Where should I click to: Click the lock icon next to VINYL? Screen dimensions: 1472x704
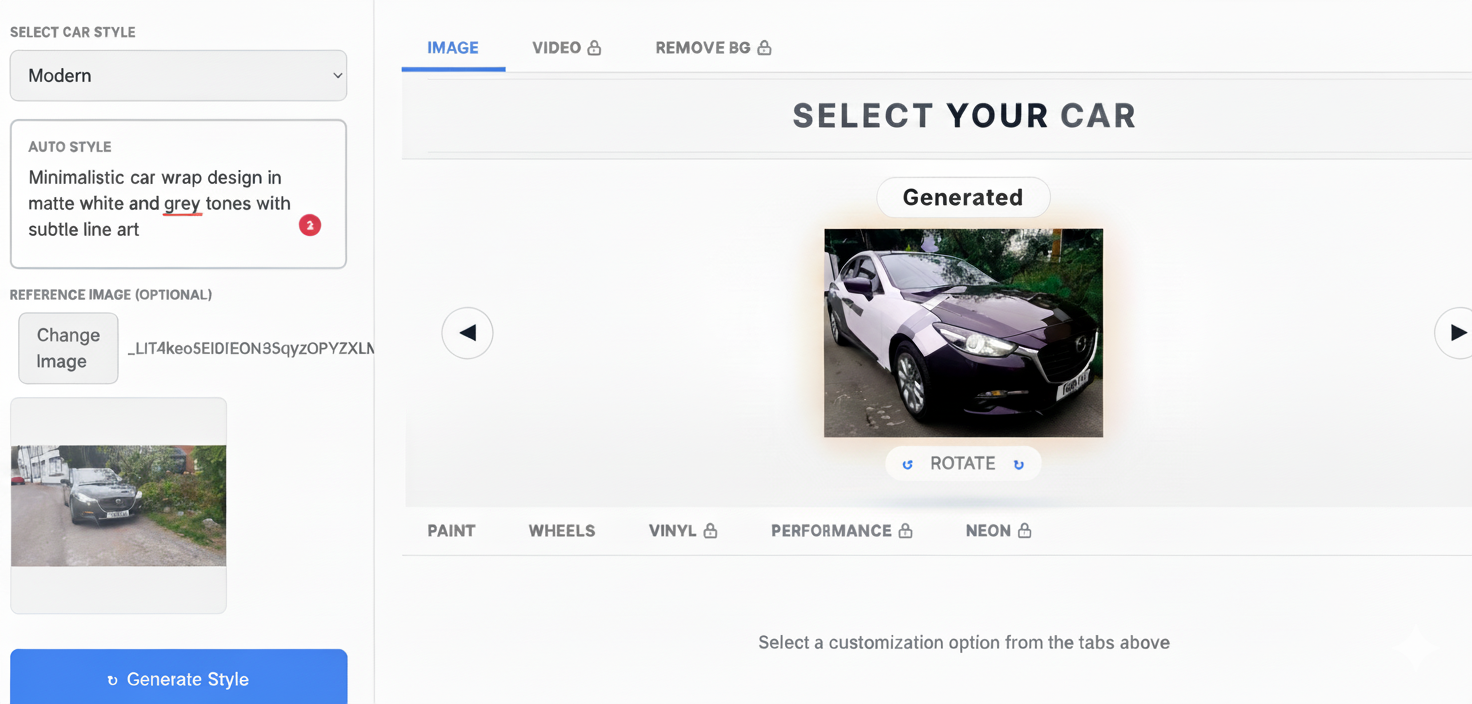[710, 531]
